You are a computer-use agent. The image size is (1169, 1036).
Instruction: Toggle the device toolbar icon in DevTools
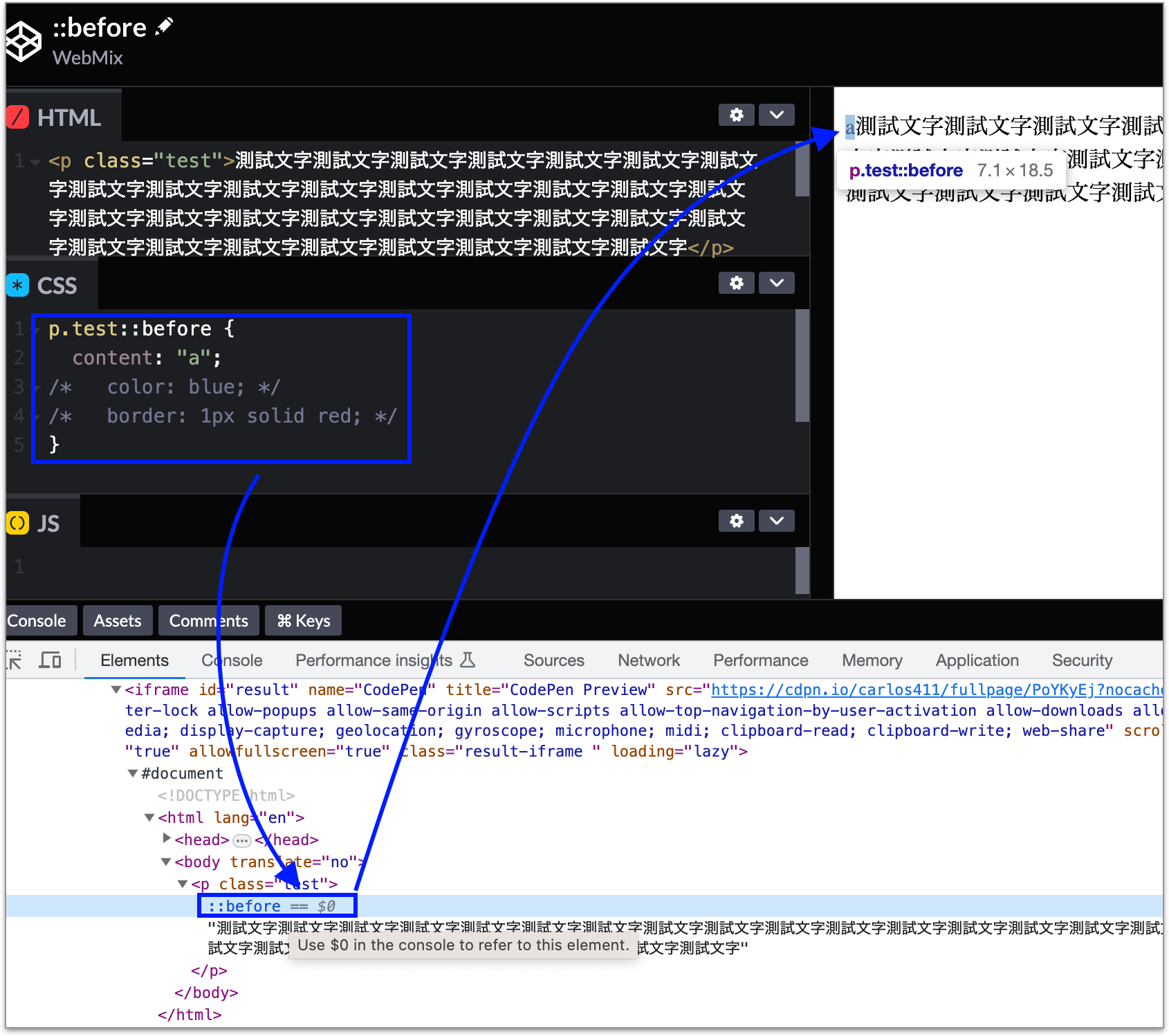(50, 660)
